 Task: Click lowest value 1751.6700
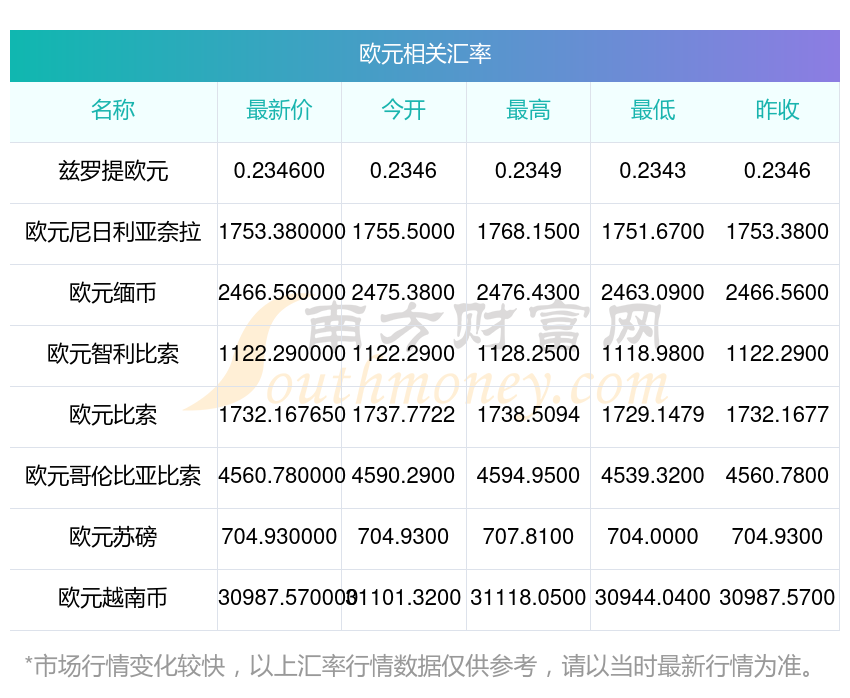pyautogui.click(x=653, y=232)
